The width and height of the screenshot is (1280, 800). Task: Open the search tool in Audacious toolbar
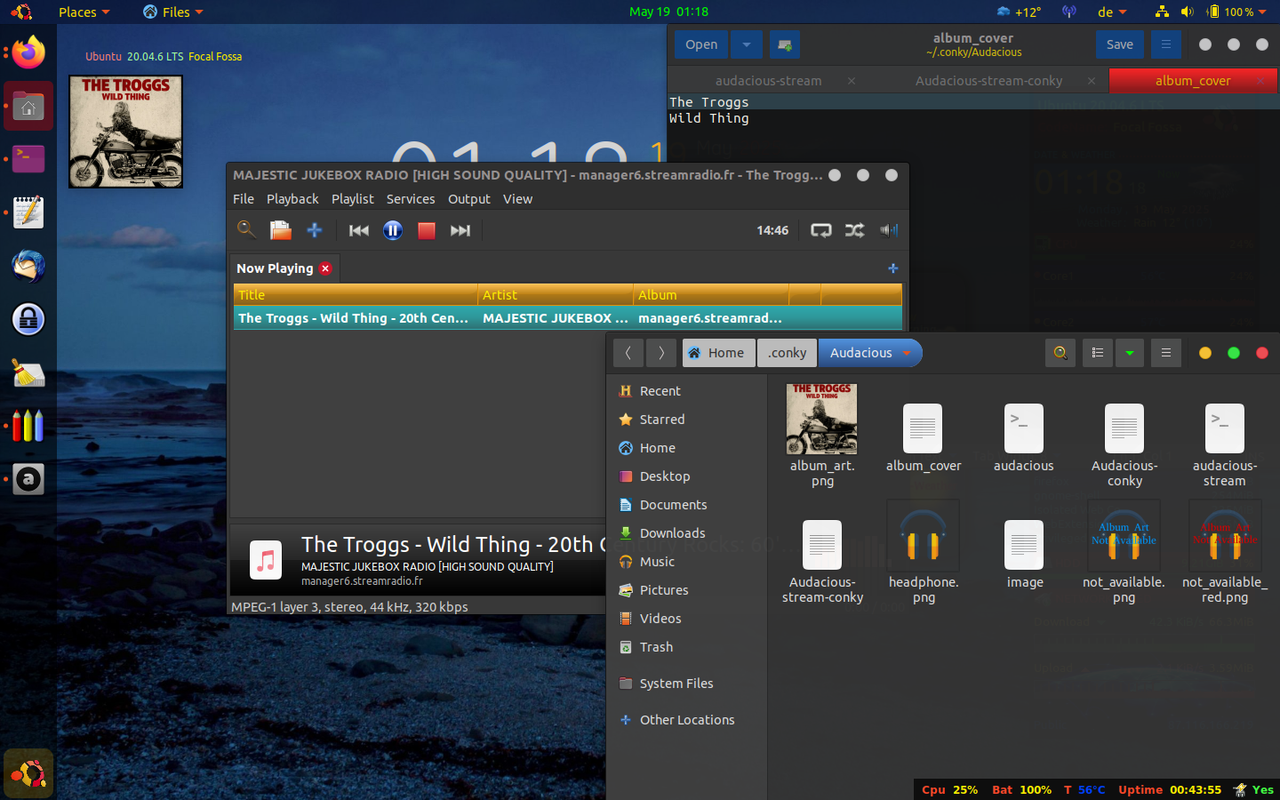(x=246, y=230)
